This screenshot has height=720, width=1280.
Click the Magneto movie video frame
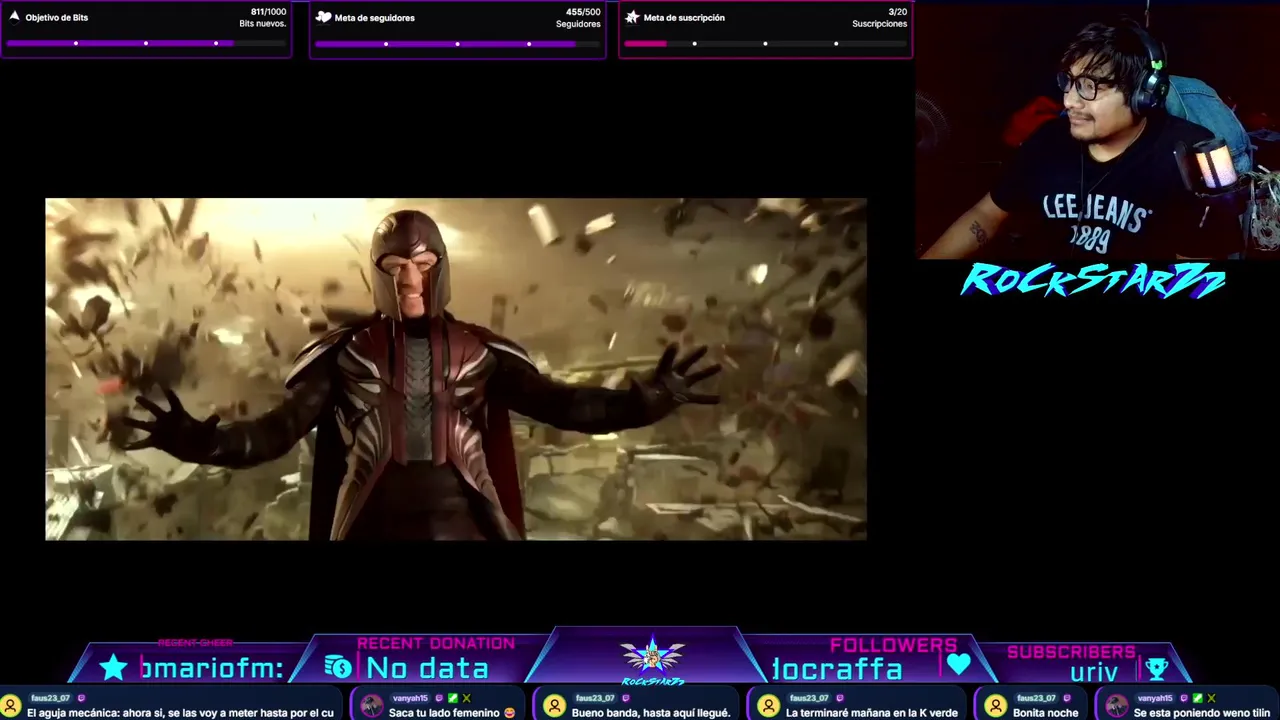[x=456, y=369]
